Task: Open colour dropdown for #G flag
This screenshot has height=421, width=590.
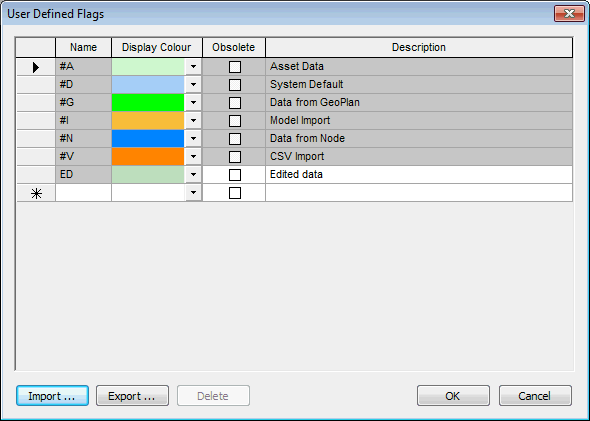Action: [x=193, y=102]
